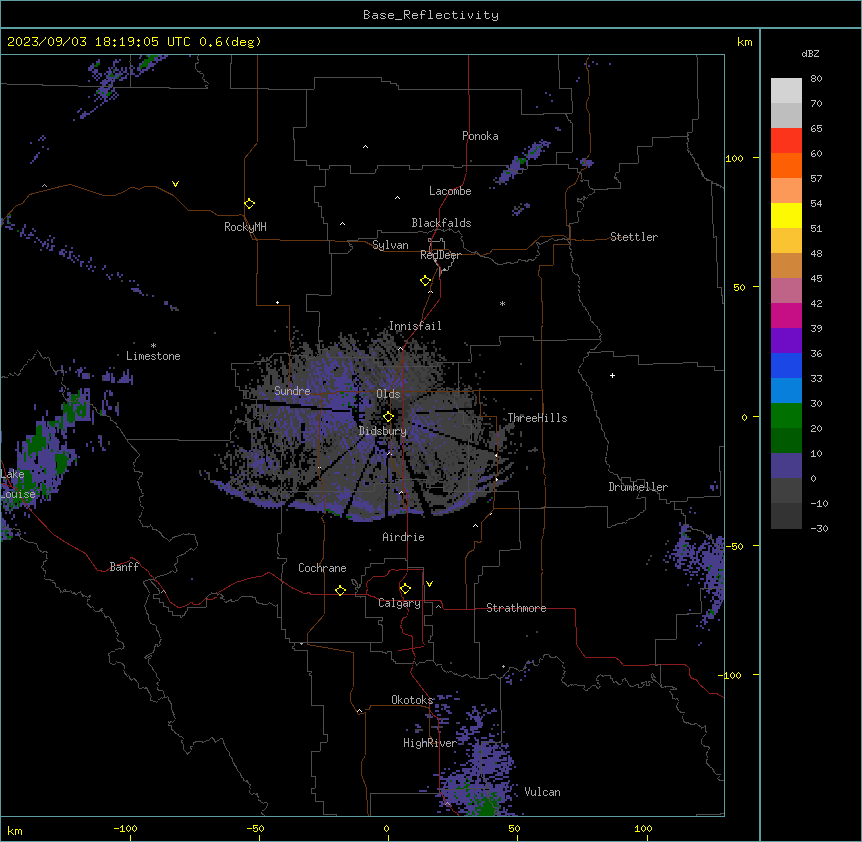Select the red 65–60 dBZ legend swatch
Image resolution: width=862 pixels, height=842 pixels.
click(x=786, y=141)
